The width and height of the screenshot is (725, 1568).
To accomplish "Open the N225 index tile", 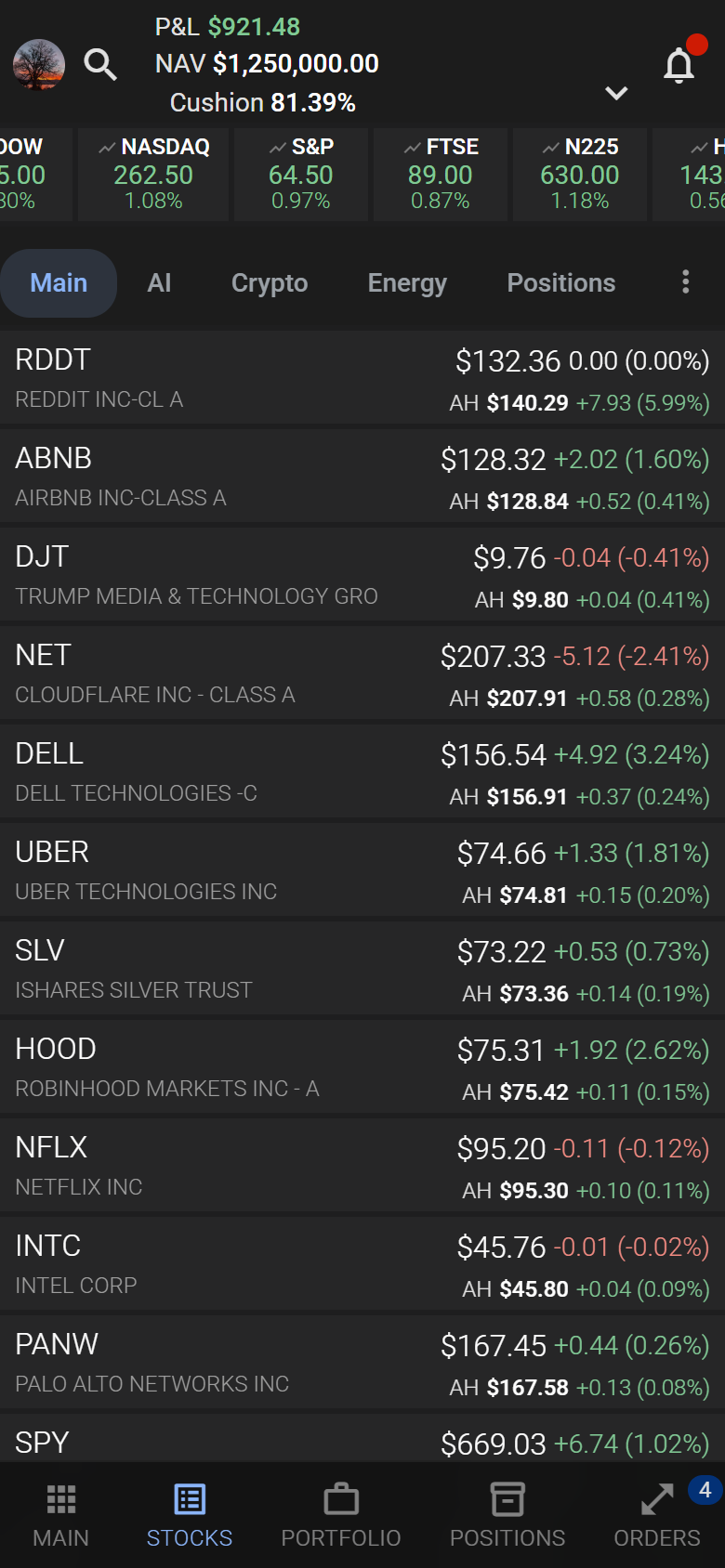I will (x=580, y=175).
